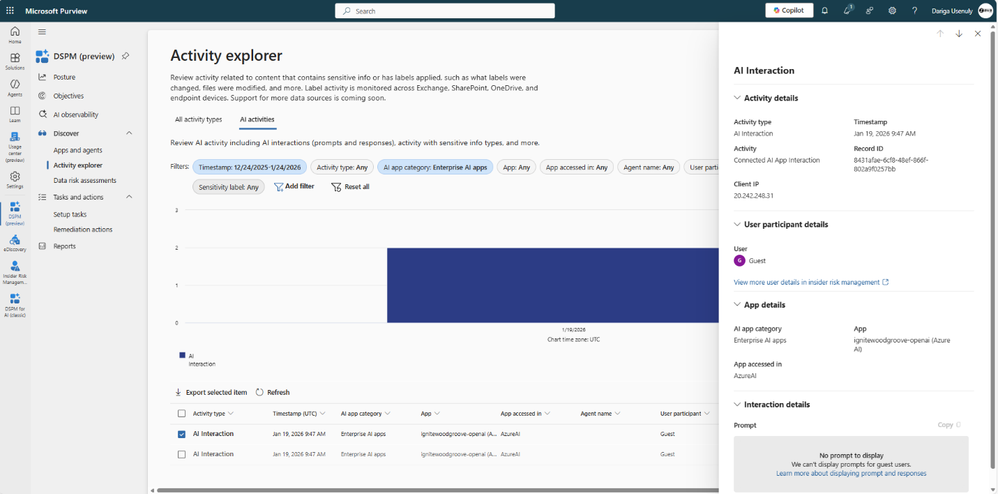View more user details in insider risk management
This screenshot has width=998, height=494.
(x=811, y=282)
